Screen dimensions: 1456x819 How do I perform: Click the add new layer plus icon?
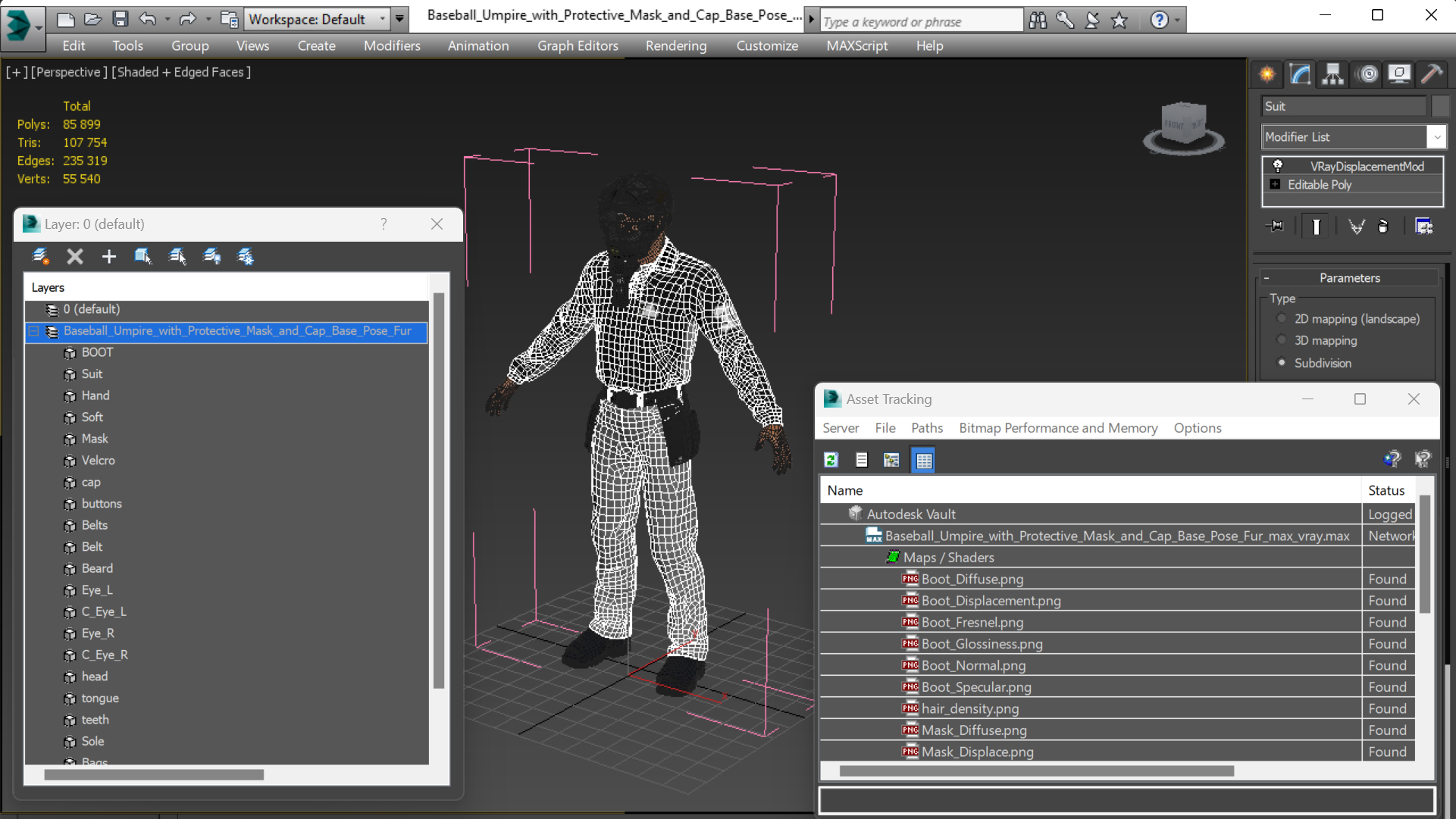[108, 257]
